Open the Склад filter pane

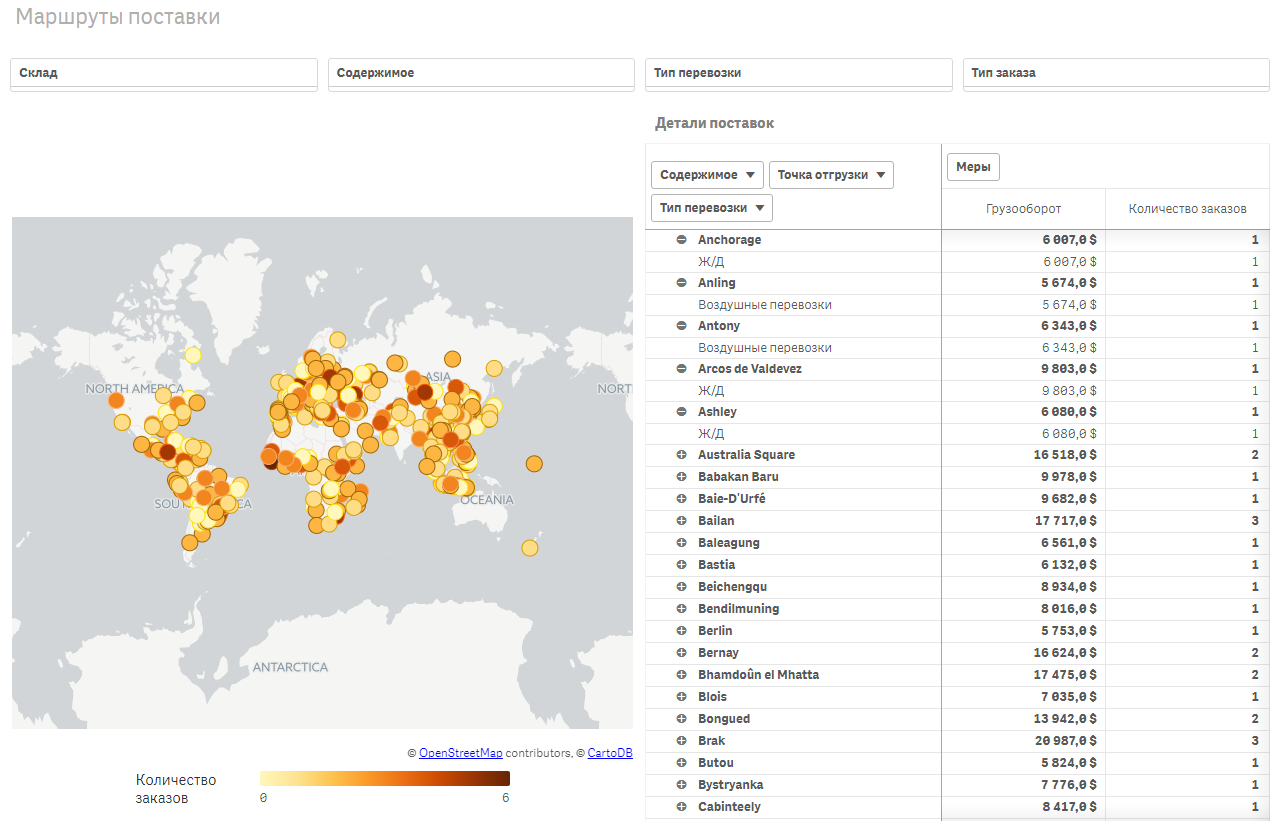(163, 74)
